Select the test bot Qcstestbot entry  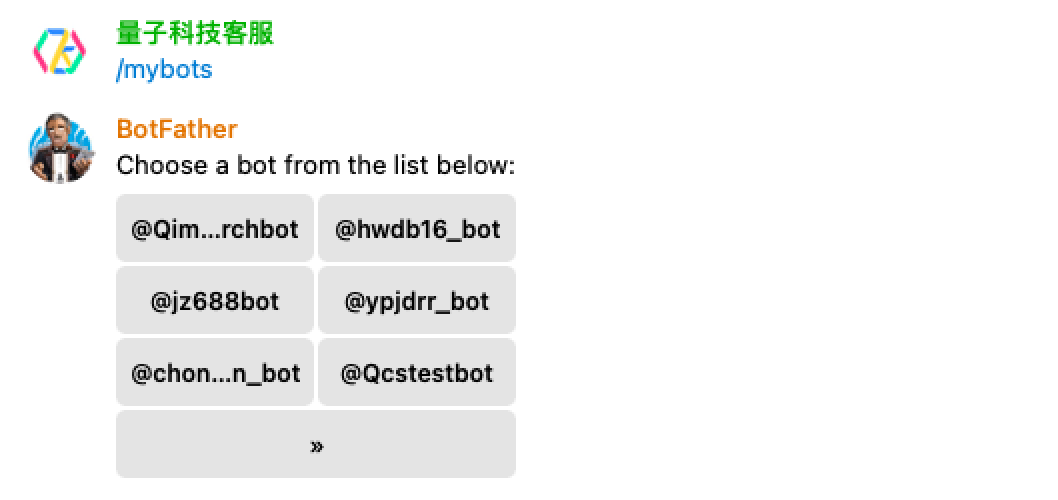(417, 373)
